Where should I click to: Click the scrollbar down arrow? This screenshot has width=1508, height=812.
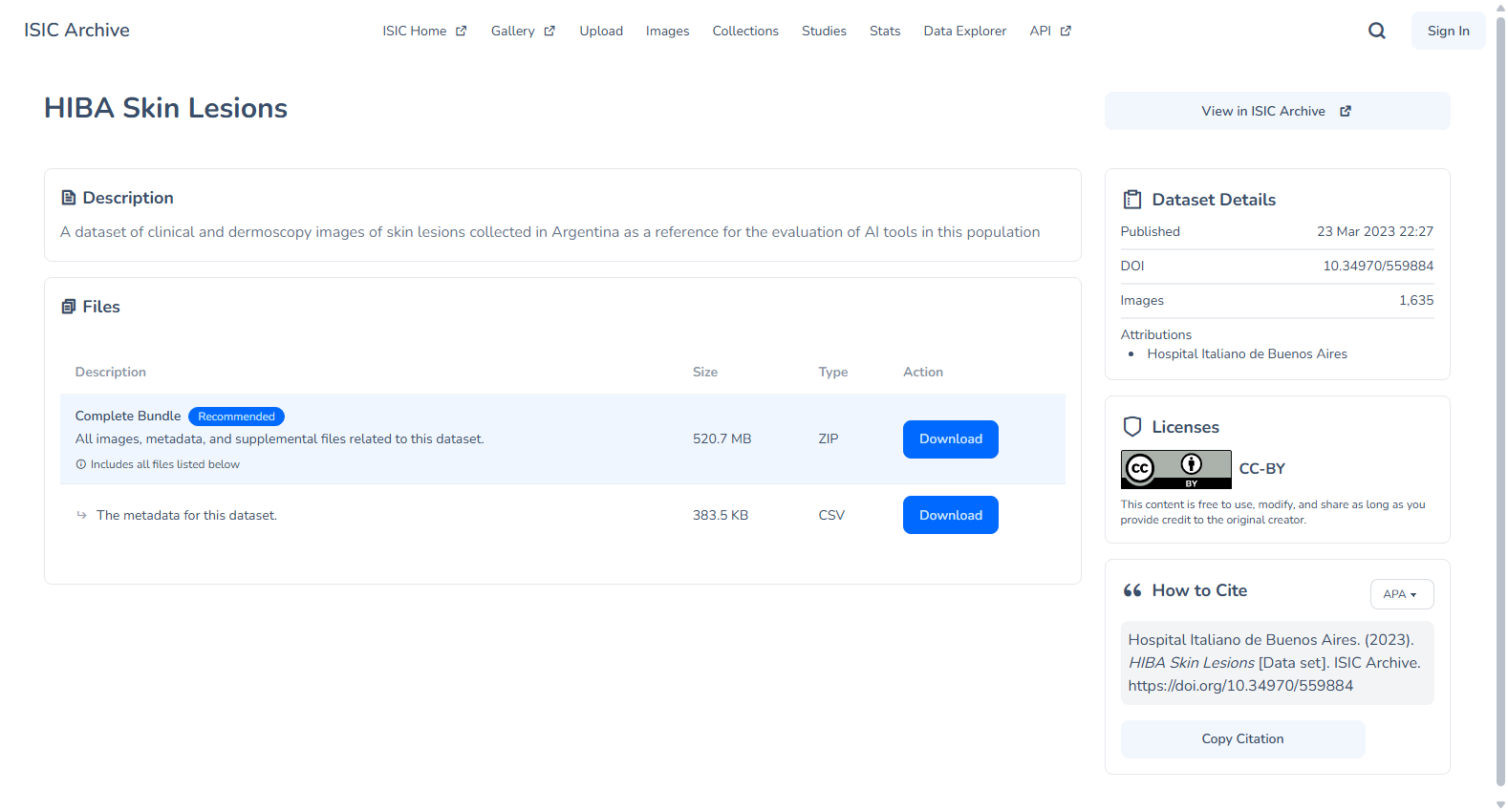pos(1500,804)
